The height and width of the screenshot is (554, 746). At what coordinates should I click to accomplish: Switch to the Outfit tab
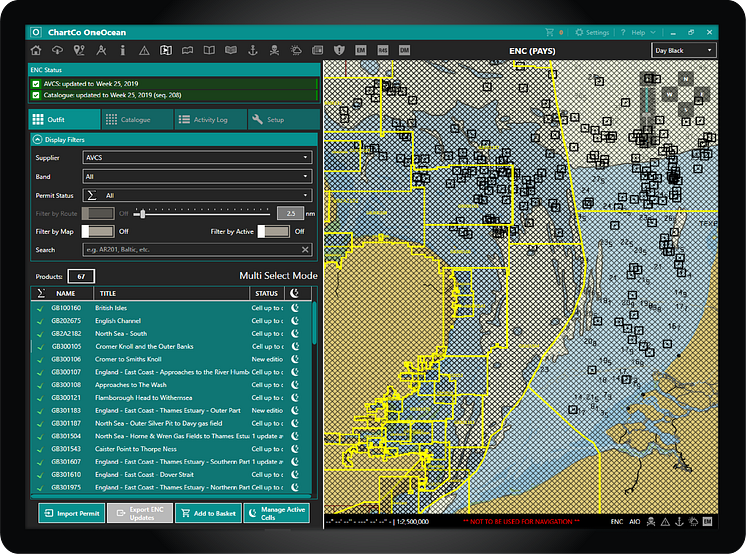coord(65,119)
